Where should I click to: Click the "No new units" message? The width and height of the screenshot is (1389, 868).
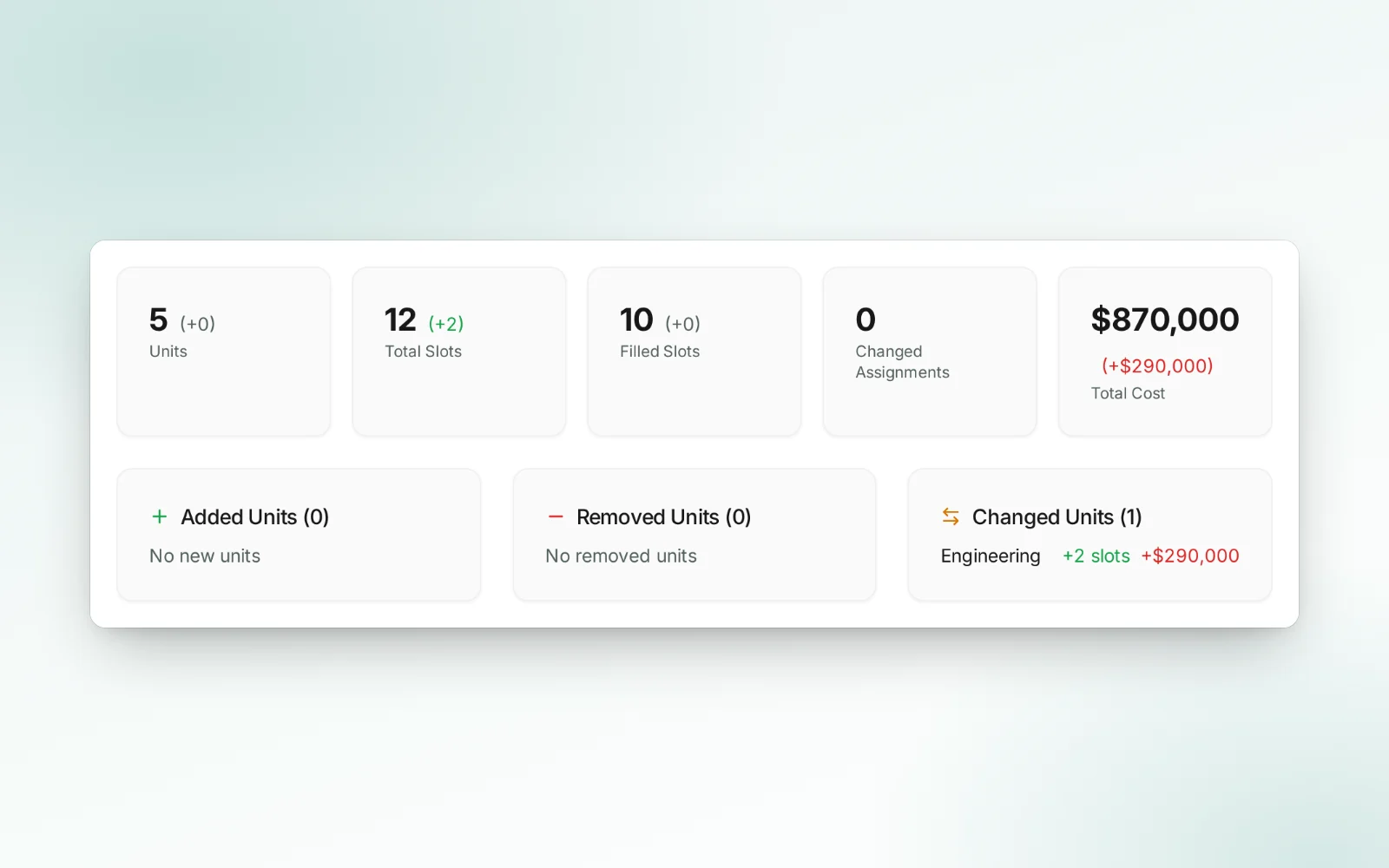pos(205,556)
